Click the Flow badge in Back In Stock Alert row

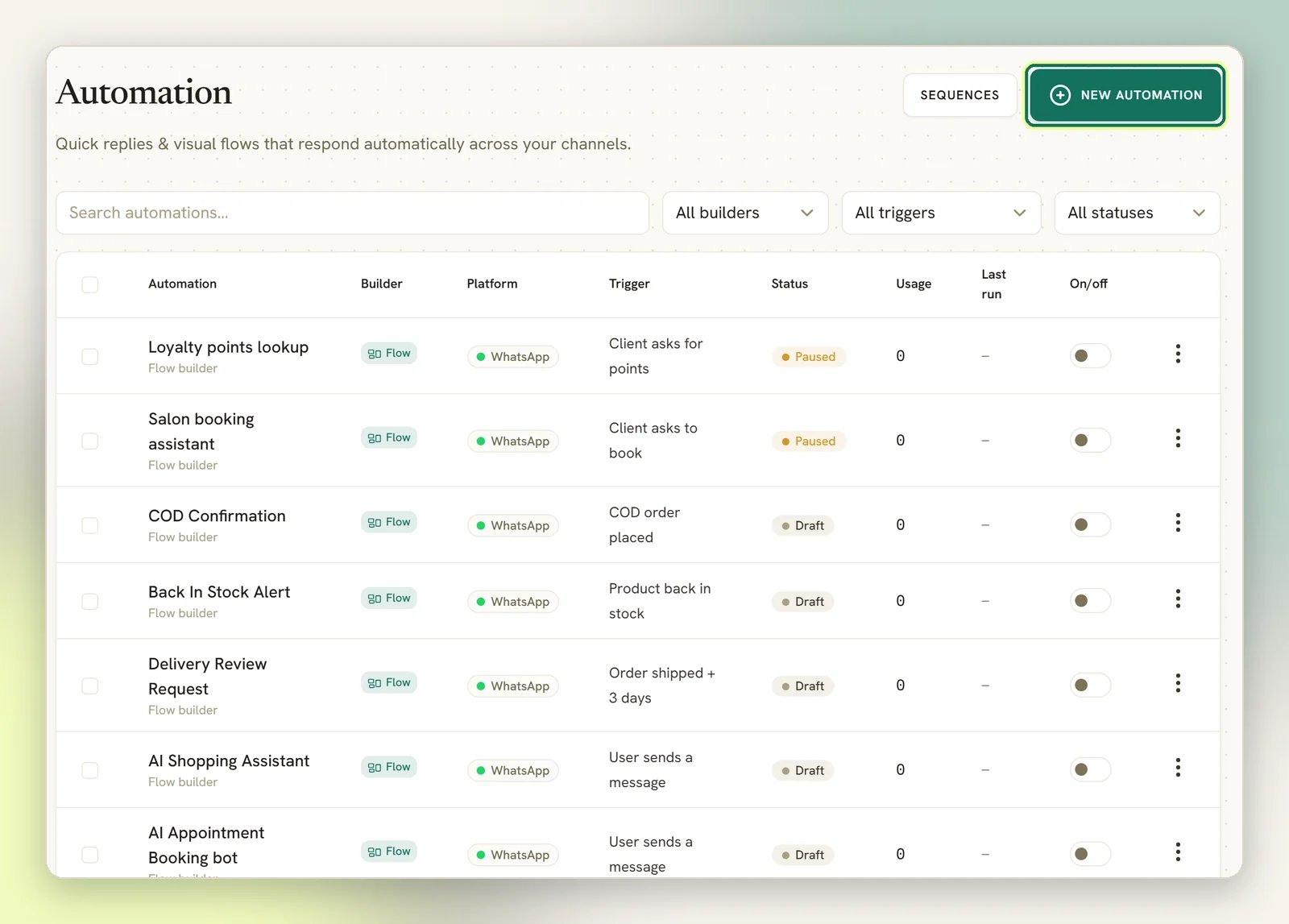coord(389,598)
